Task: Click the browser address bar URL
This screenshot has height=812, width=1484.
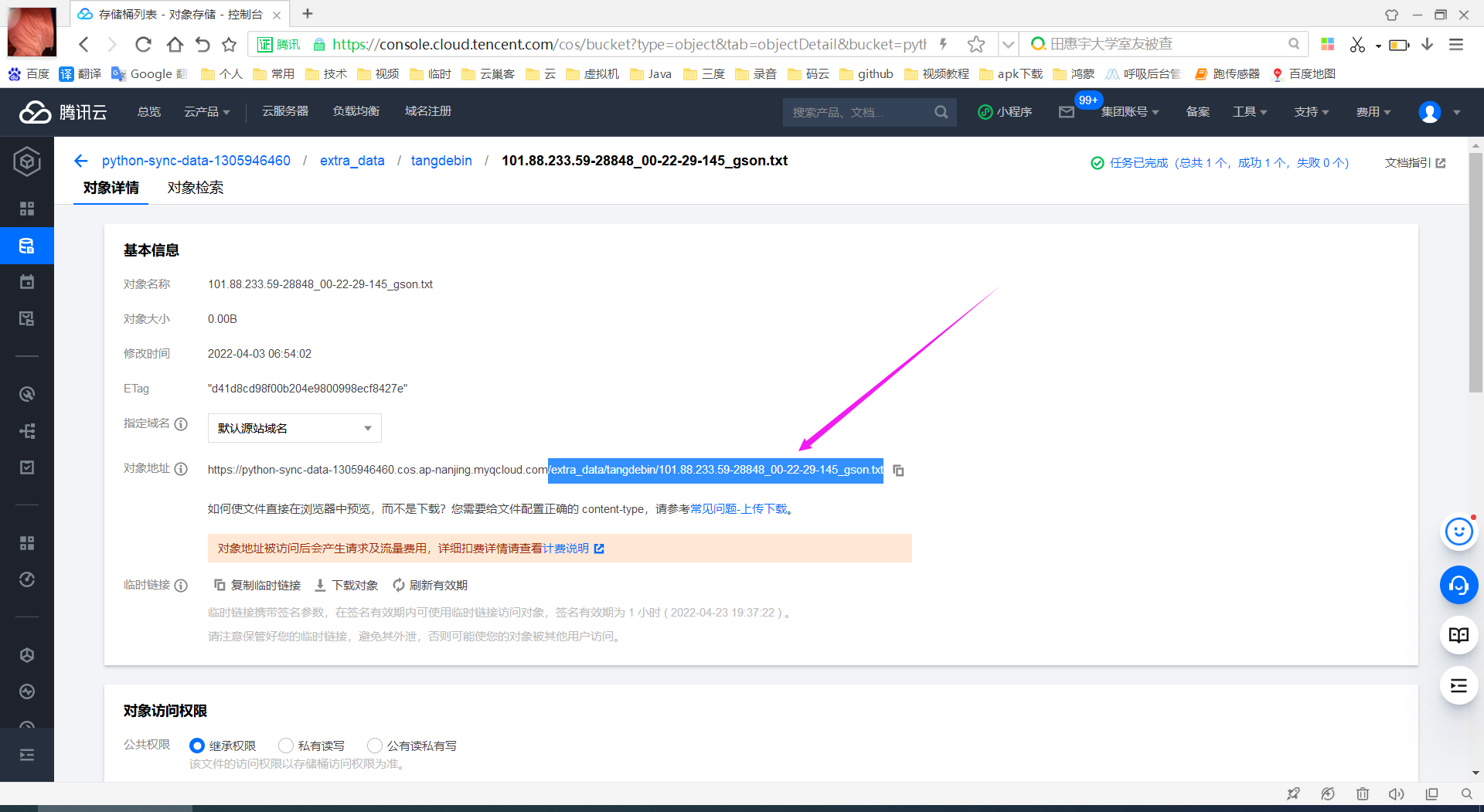Action: 630,44
